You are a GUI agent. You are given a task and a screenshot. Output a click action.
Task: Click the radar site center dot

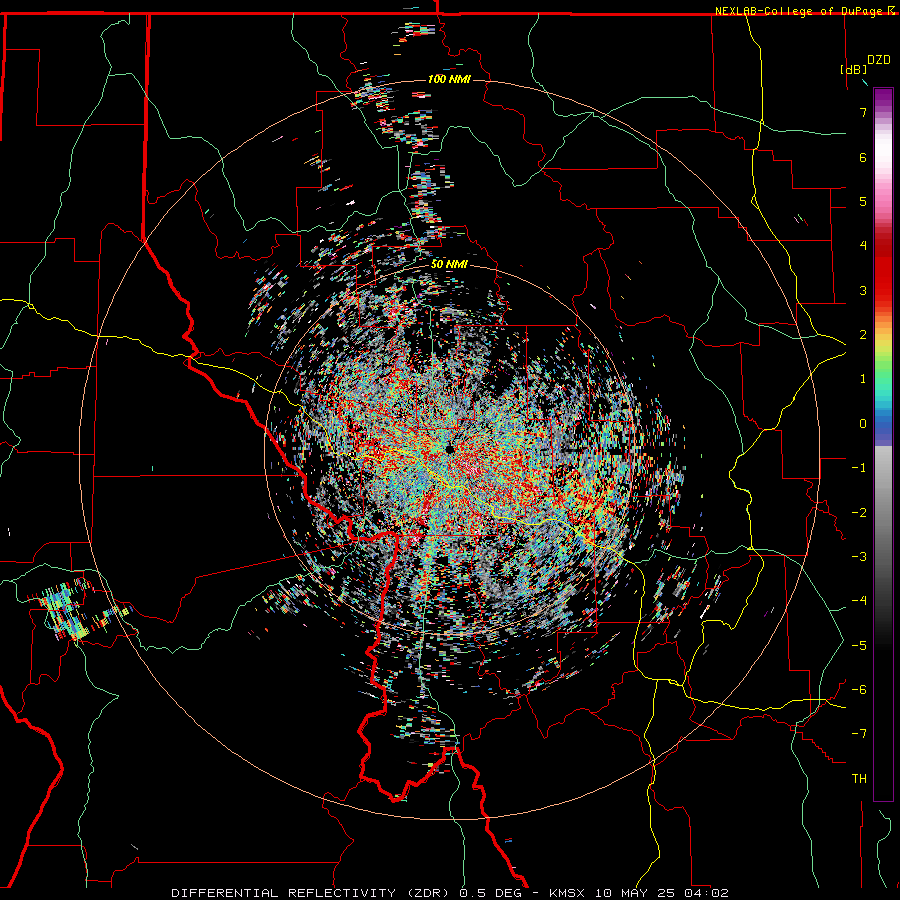coord(450,449)
